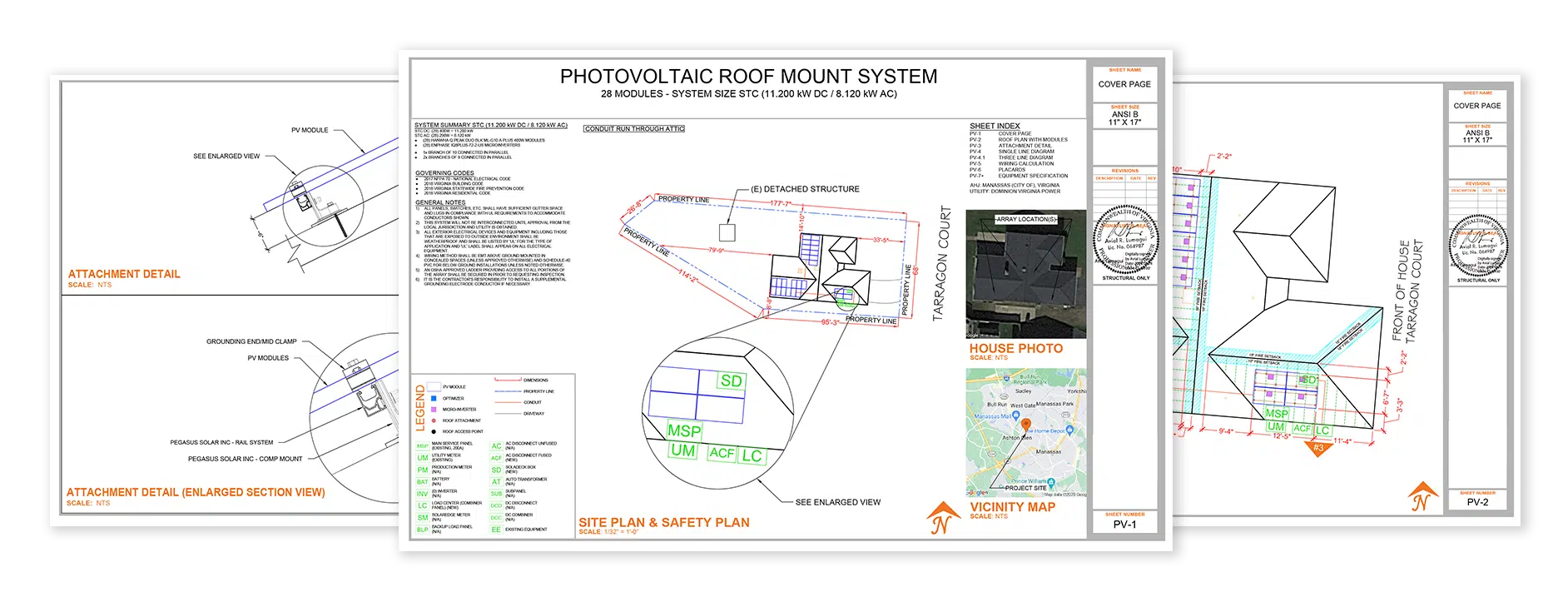Screen dimensions: 1568x597
Task: Click 'ANSI B 11" x 17"' on the PV-1 sheet
Action: pyautogui.click(x=1124, y=118)
